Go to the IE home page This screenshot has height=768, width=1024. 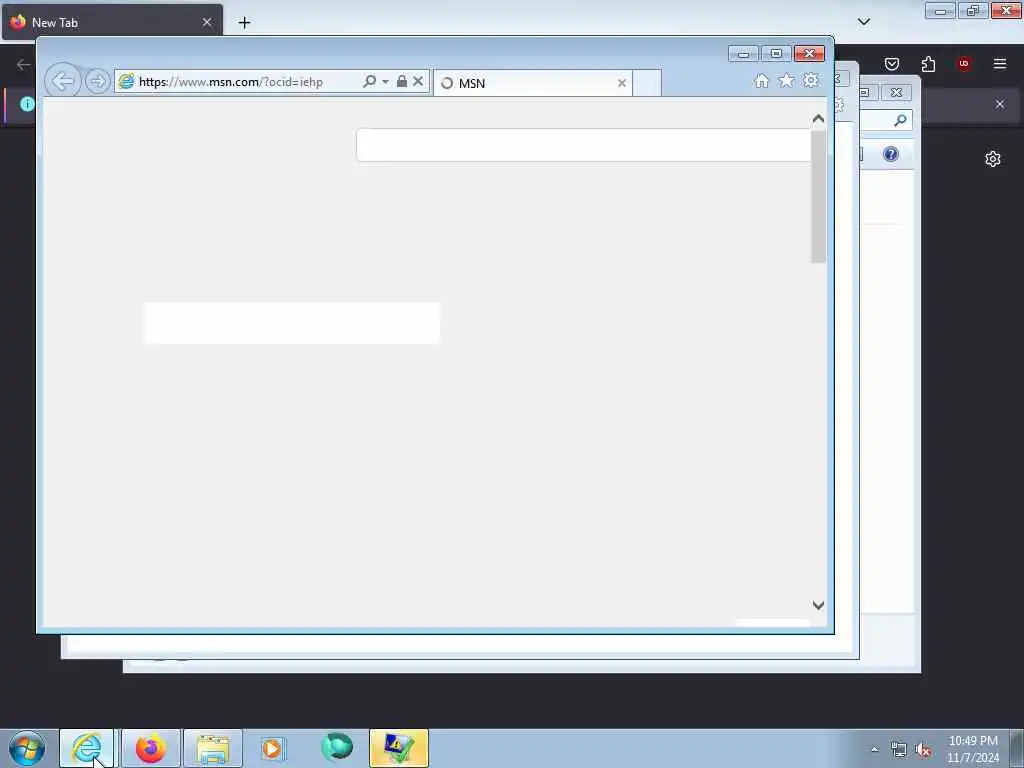(x=761, y=80)
